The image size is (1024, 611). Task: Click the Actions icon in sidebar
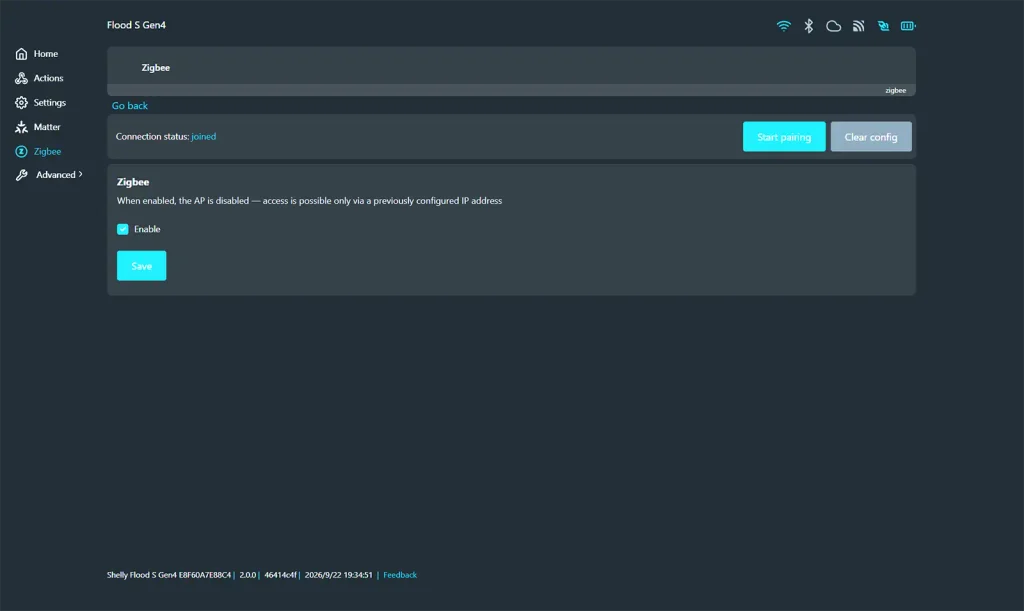(x=22, y=78)
